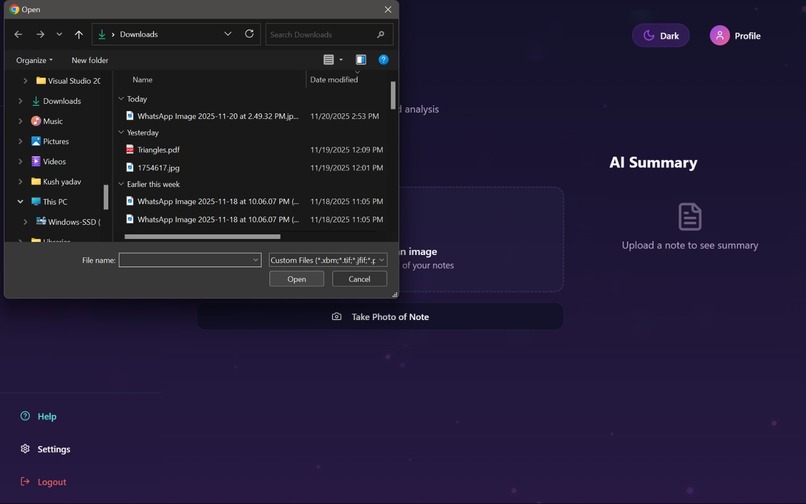Screen dimensions: 806x504
Task: Open the view options dropdown arrow
Action: (x=341, y=60)
